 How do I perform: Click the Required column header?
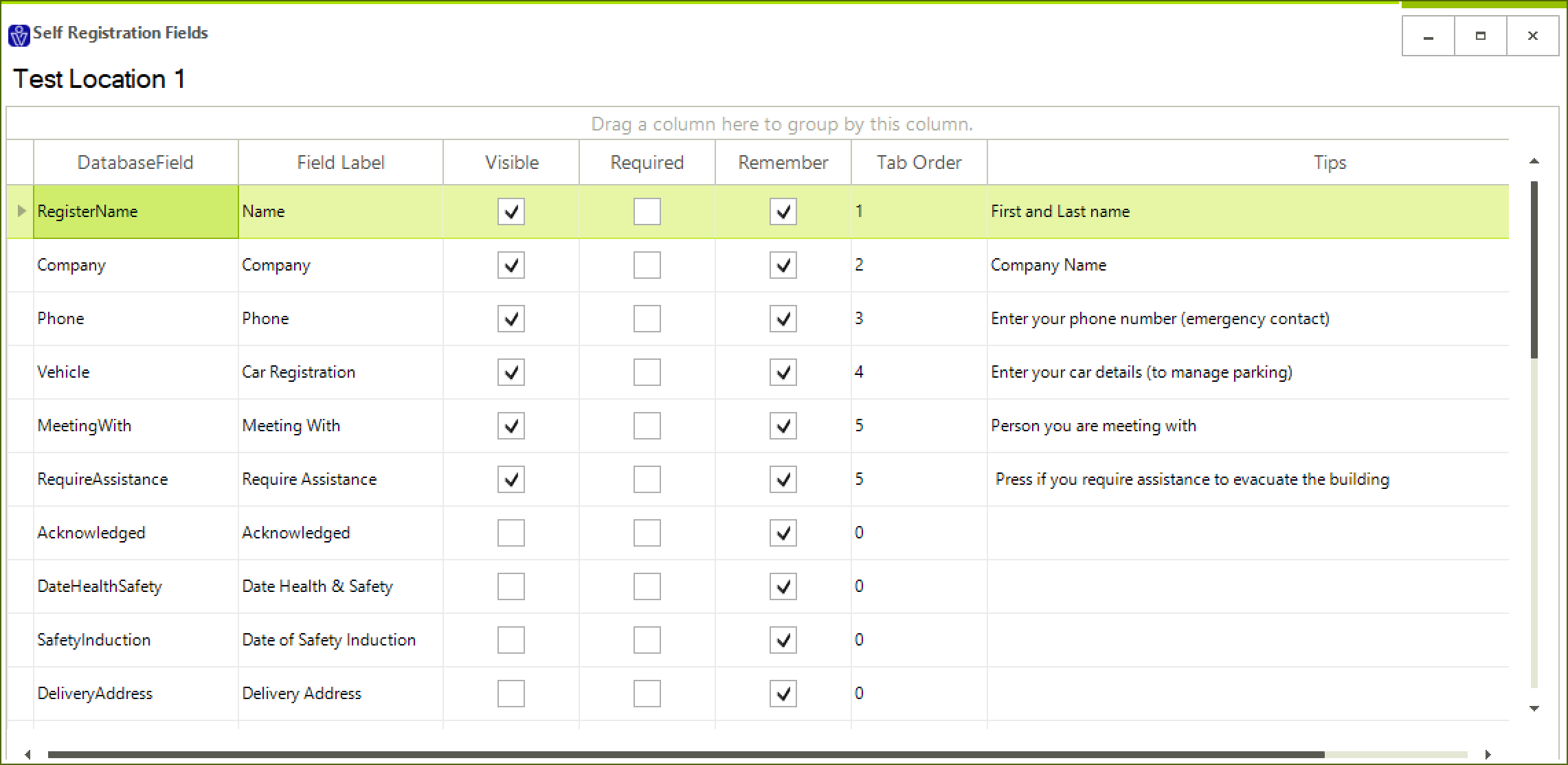click(x=647, y=163)
